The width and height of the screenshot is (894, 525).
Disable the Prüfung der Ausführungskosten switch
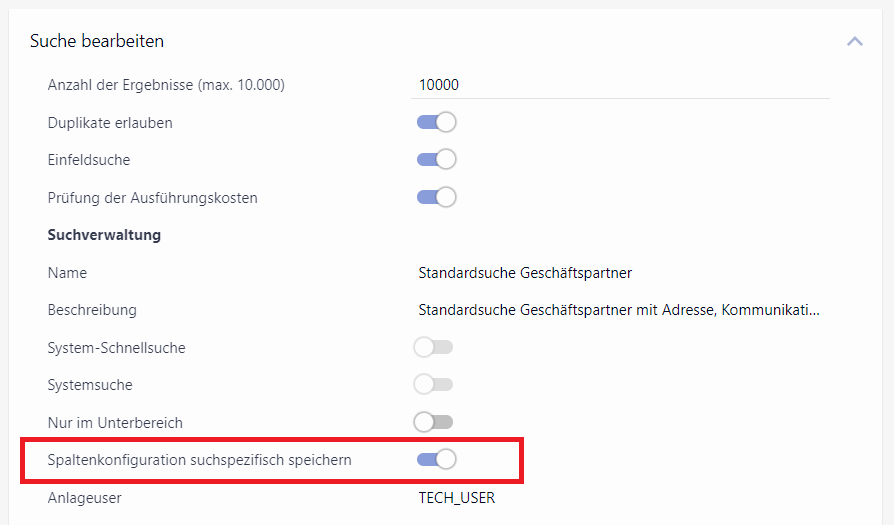[436, 198]
